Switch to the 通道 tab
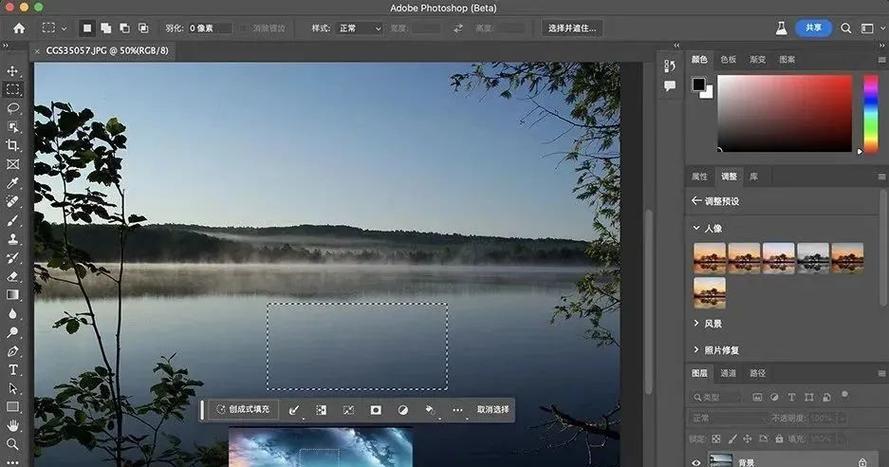This screenshot has height=467, width=889. click(x=728, y=373)
